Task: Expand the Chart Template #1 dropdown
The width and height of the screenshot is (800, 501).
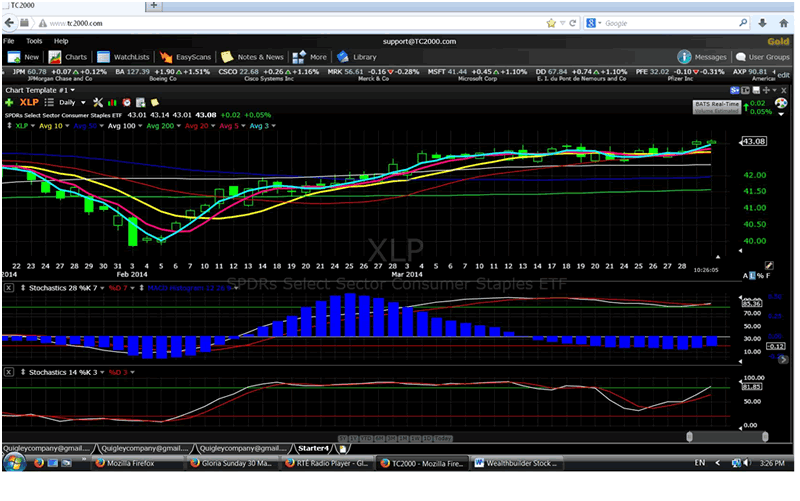Action: (40, 89)
